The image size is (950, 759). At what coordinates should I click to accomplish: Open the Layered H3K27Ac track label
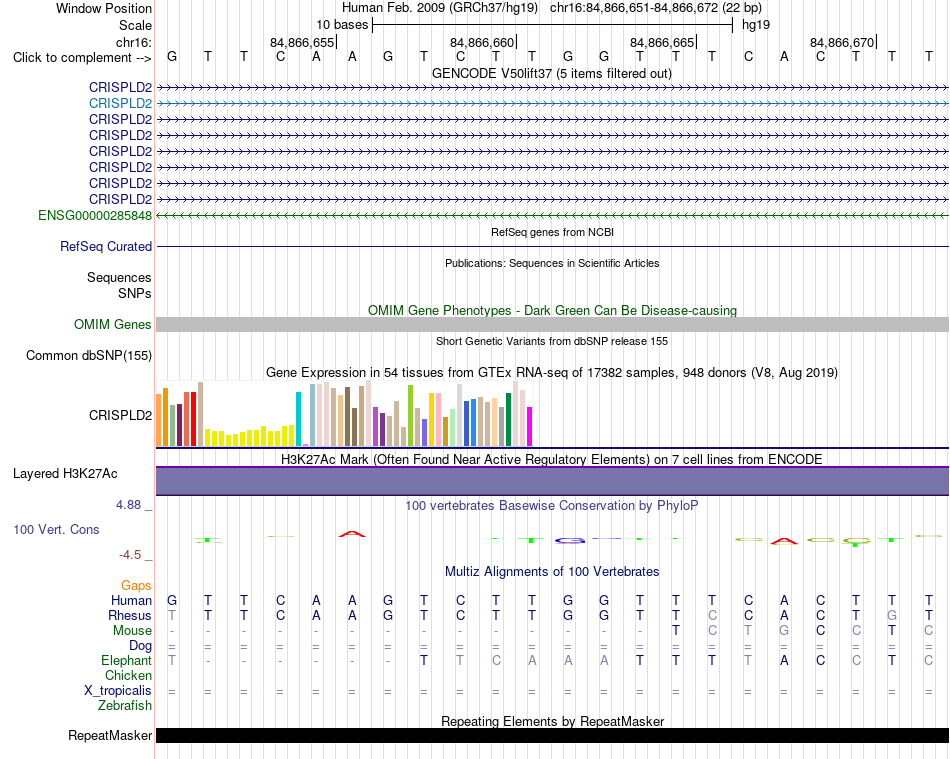coord(65,474)
